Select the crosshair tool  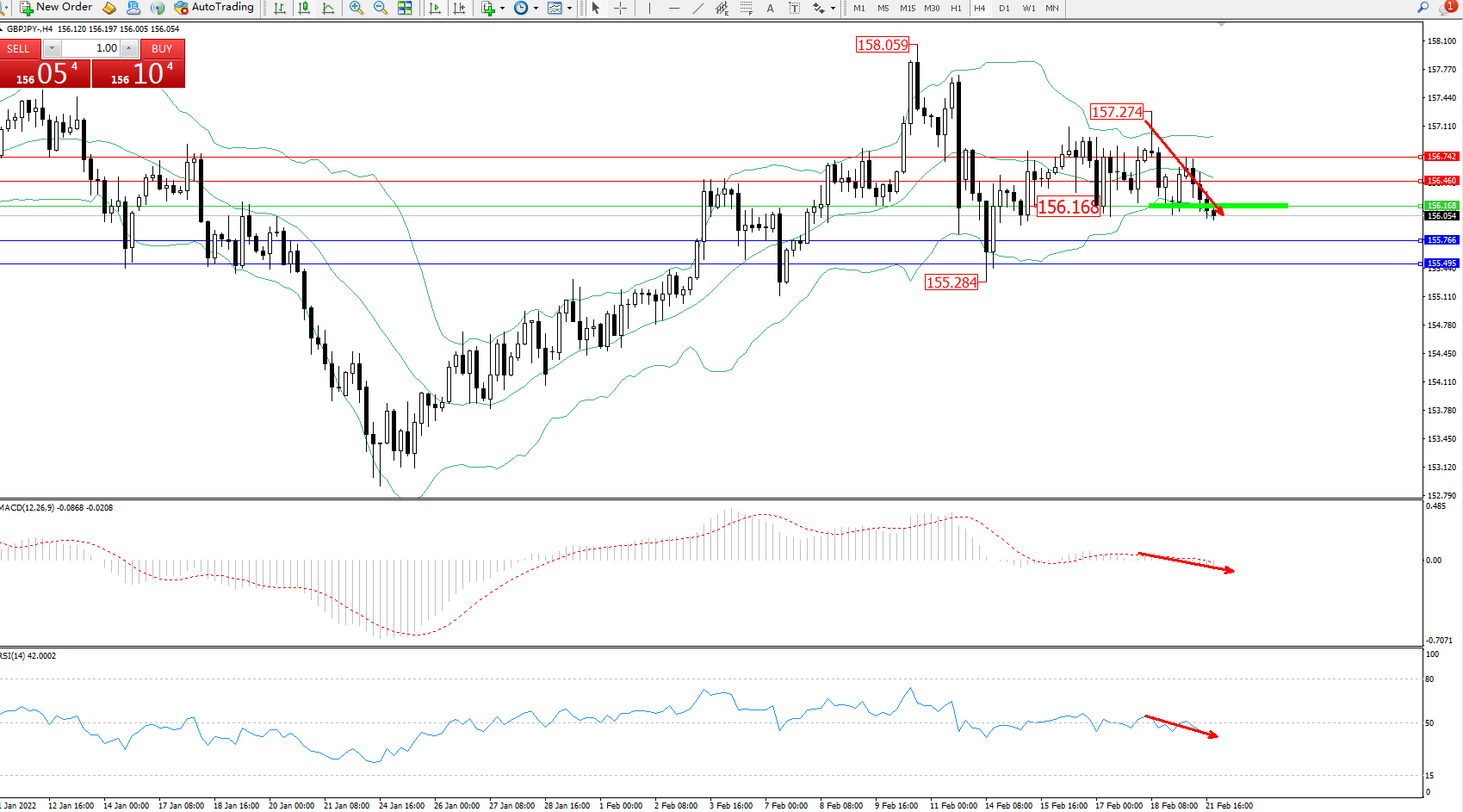tap(620, 8)
